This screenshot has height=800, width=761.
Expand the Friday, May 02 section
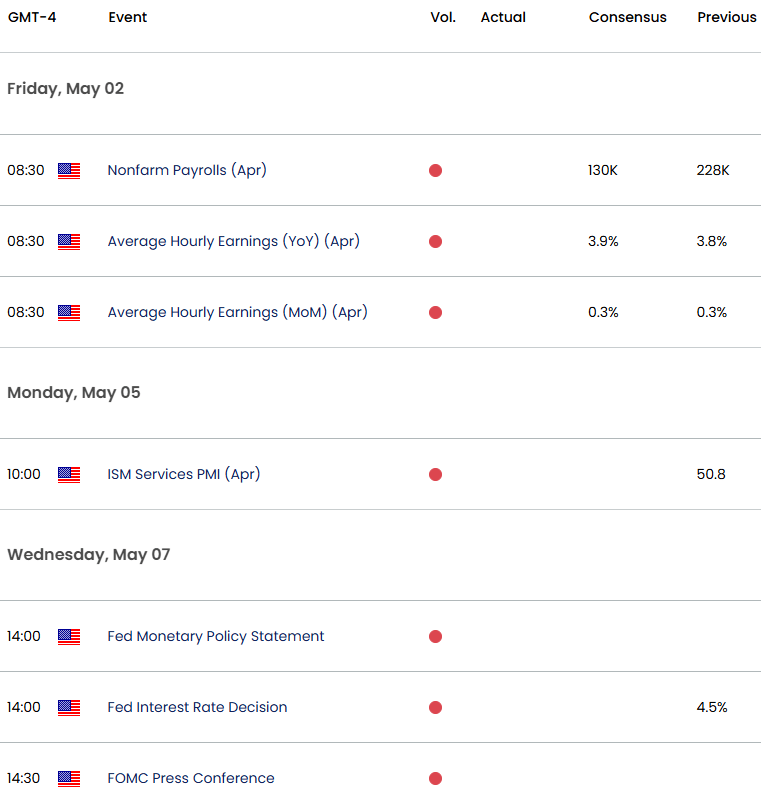click(65, 89)
